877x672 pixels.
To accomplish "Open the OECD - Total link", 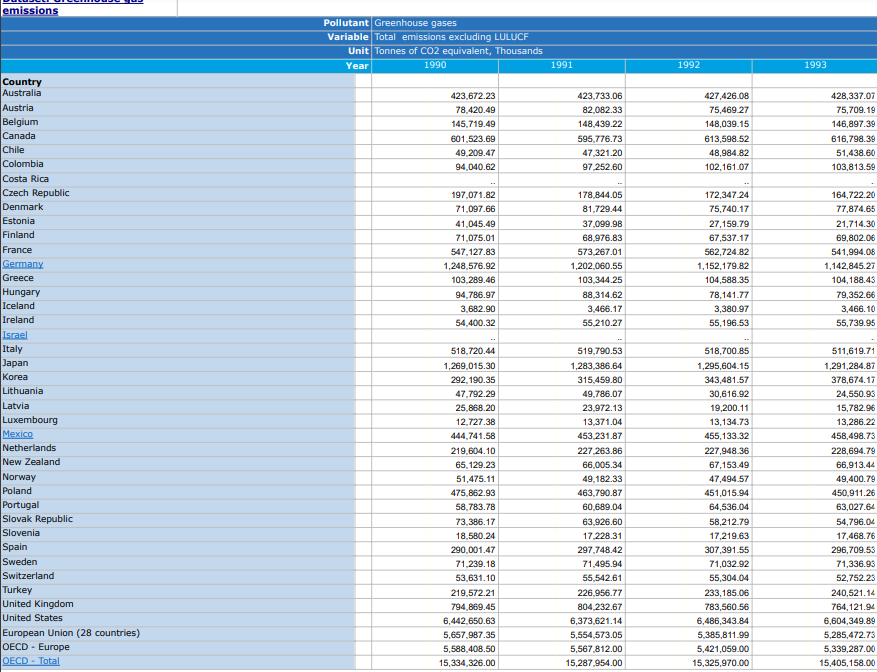I will coord(31,661).
